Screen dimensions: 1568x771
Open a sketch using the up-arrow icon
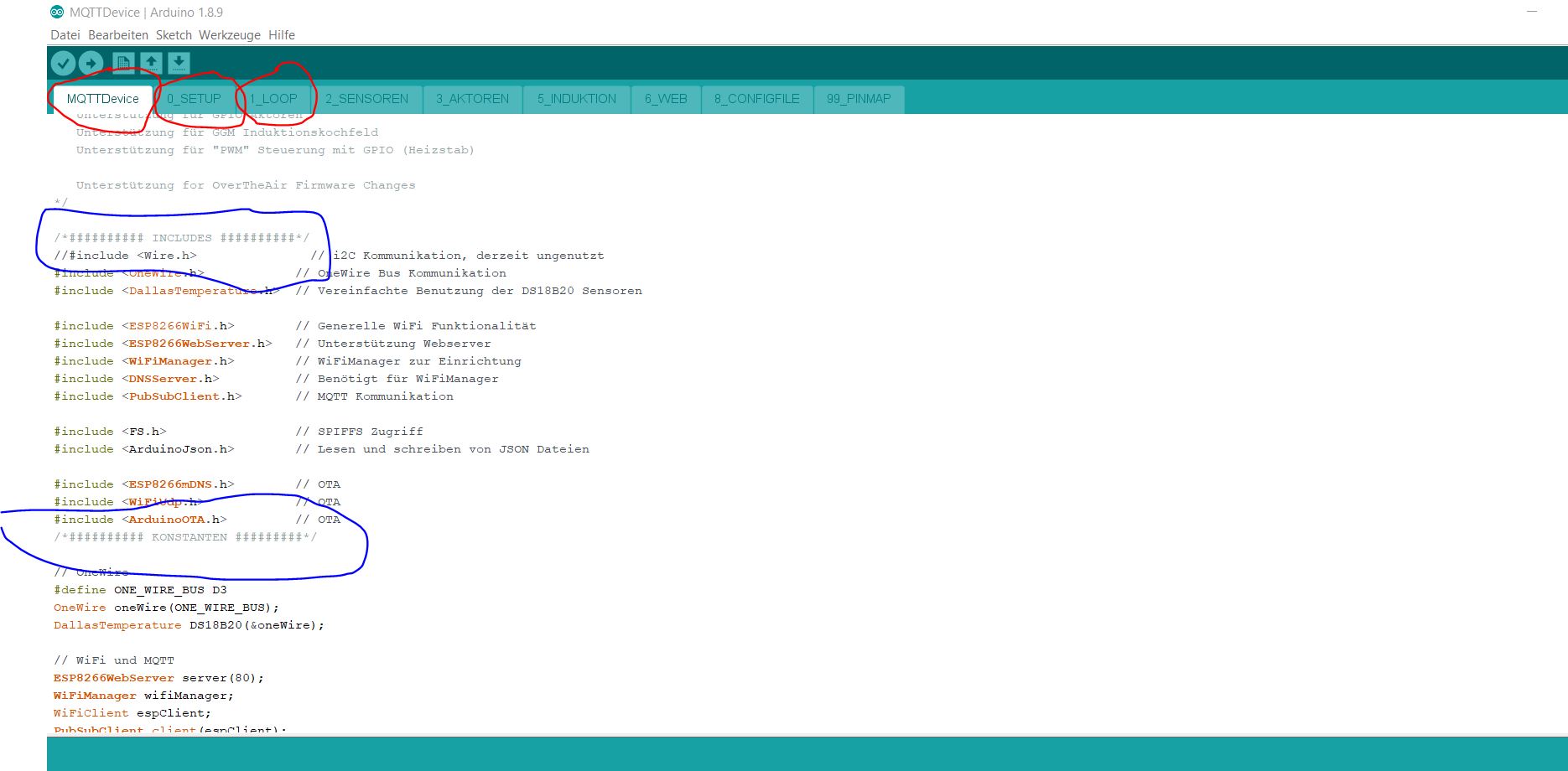point(151,63)
